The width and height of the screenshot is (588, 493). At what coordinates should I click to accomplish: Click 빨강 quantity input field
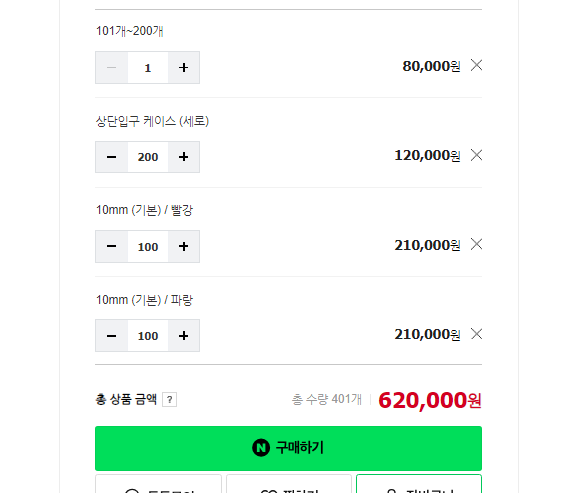click(148, 246)
